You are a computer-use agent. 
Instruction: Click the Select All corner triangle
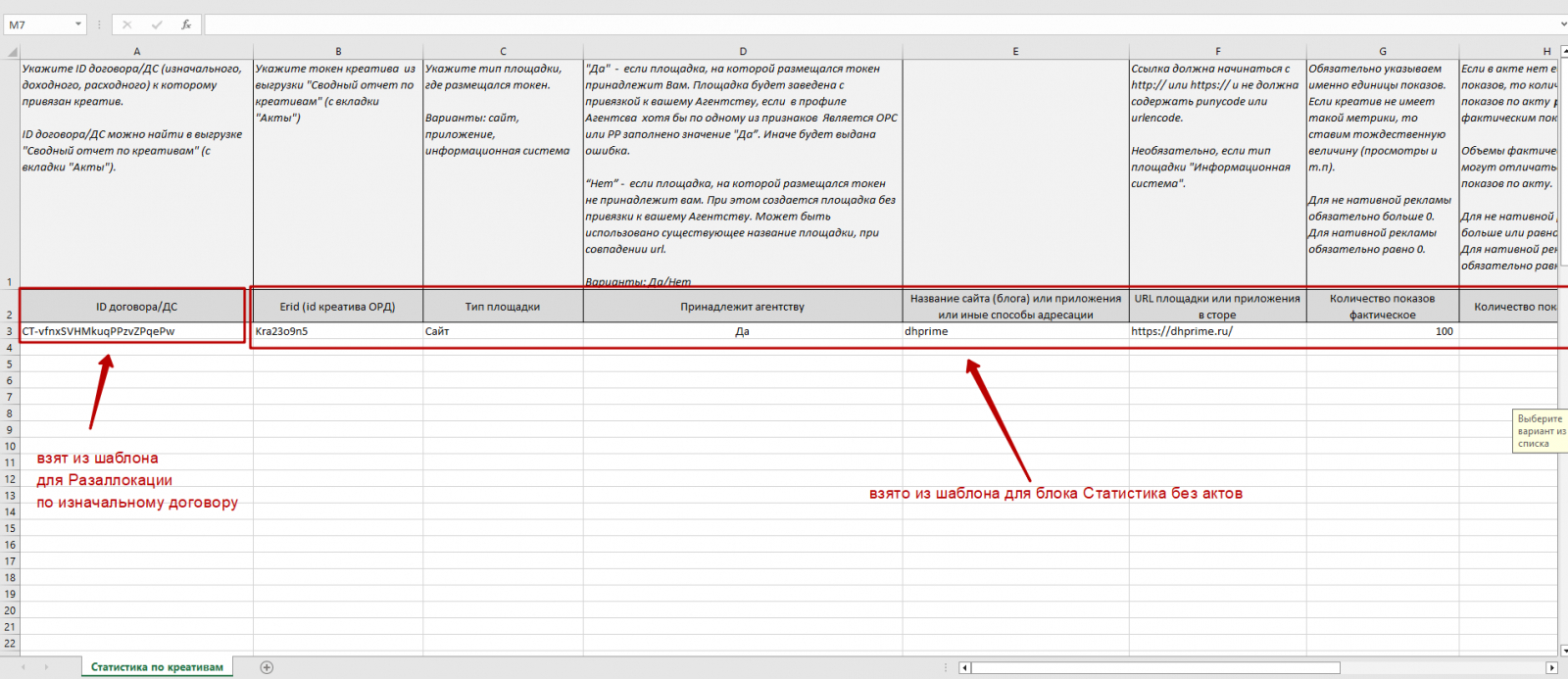tap(12, 52)
